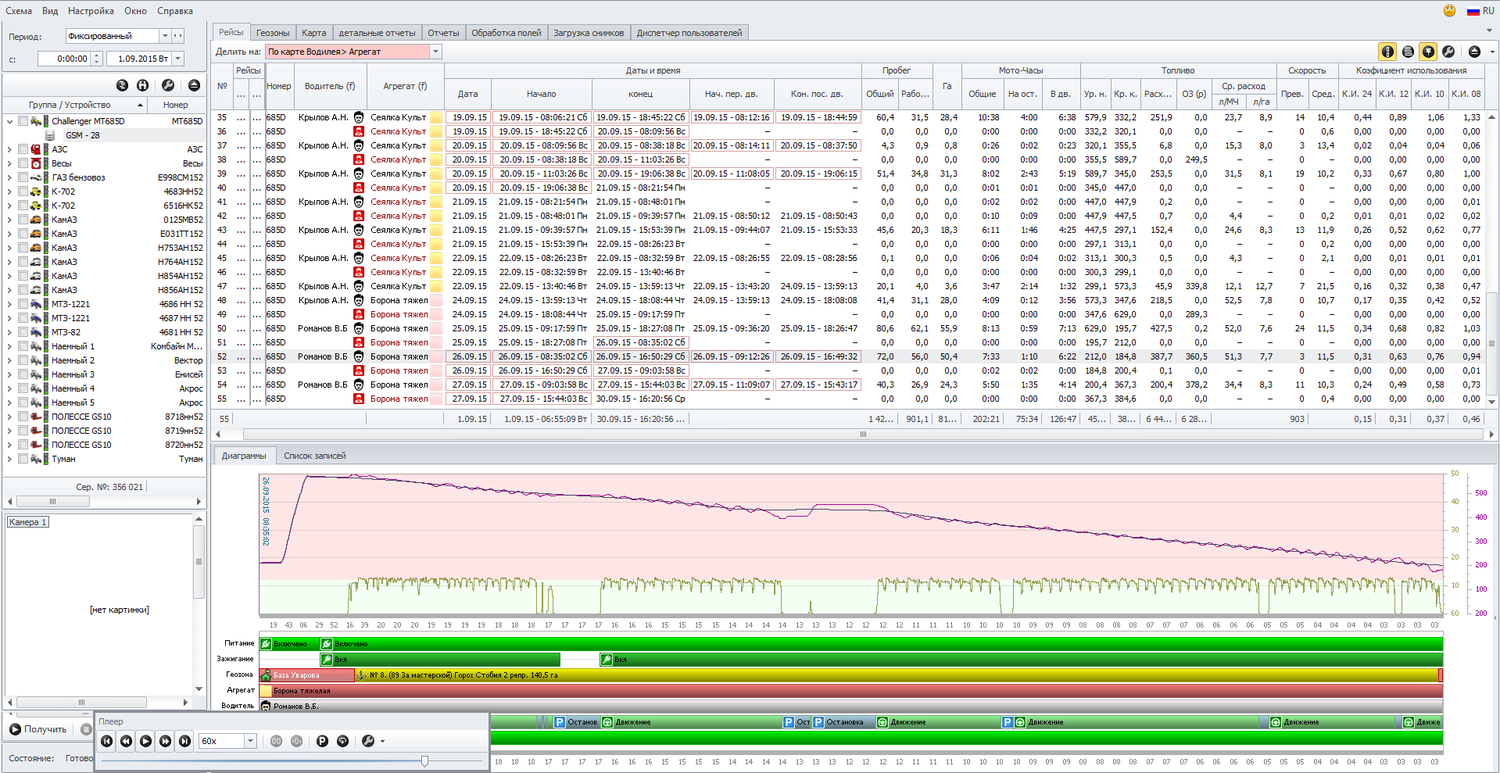Viewport: 1500px width, 773px height.
Task: Click the Весы scales icon
Action: (37, 163)
